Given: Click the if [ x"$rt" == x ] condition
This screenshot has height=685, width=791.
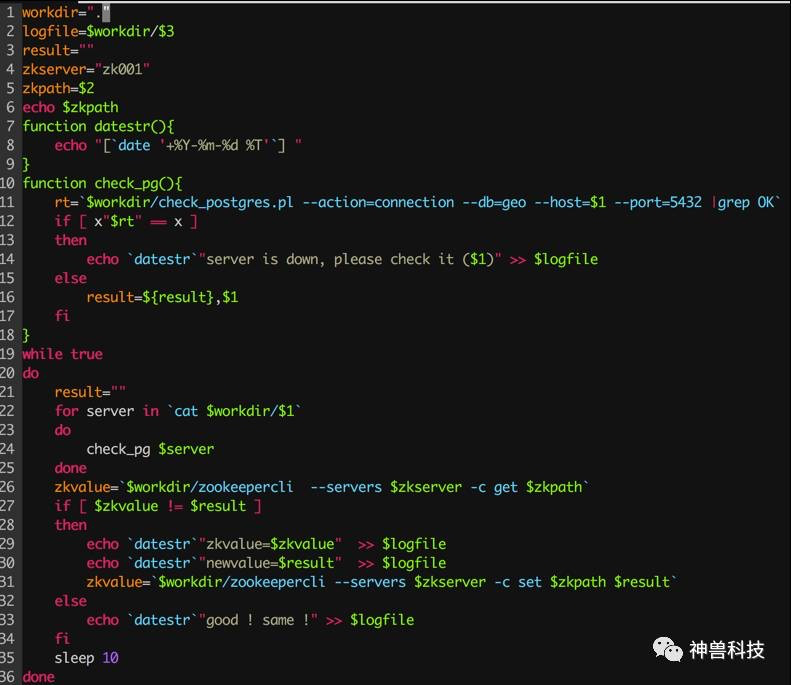Looking at the screenshot, I should tap(126, 221).
